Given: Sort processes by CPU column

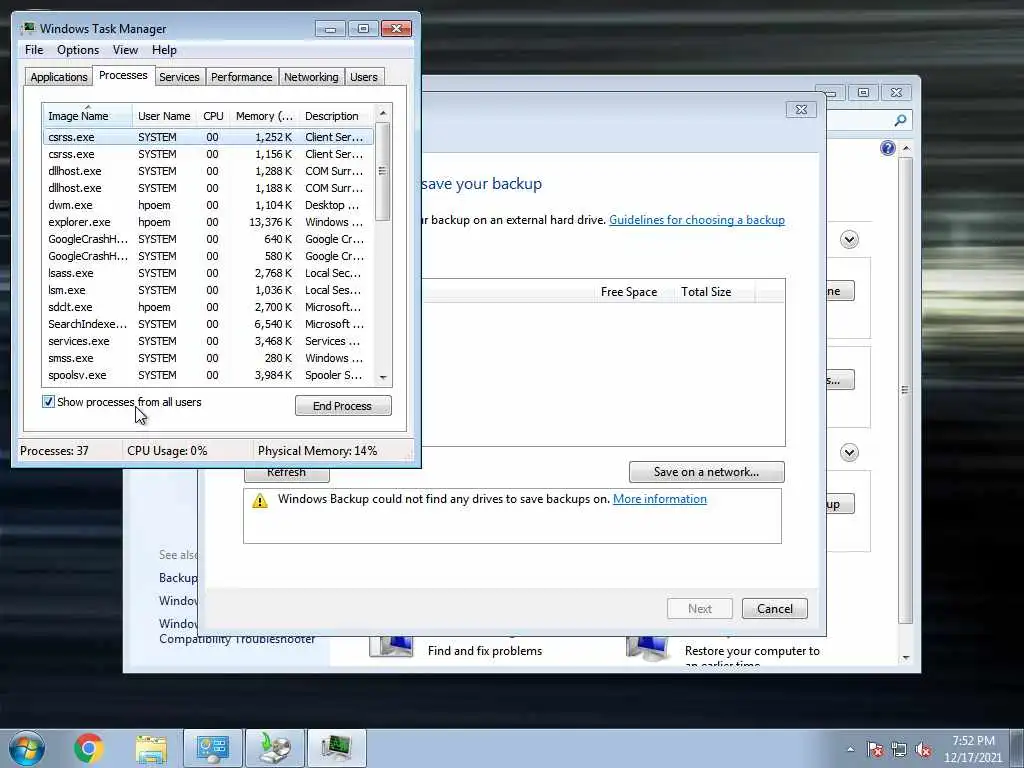Looking at the screenshot, I should [213, 116].
